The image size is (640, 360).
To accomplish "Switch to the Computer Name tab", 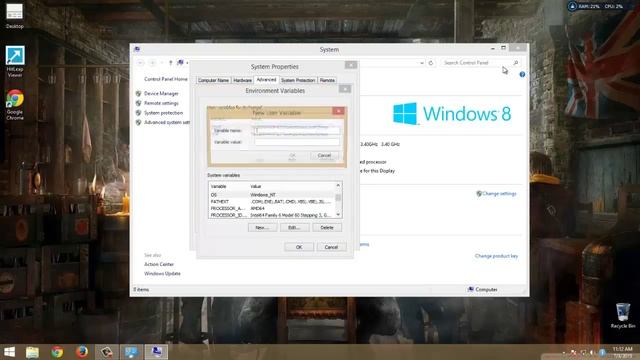I will (213, 80).
